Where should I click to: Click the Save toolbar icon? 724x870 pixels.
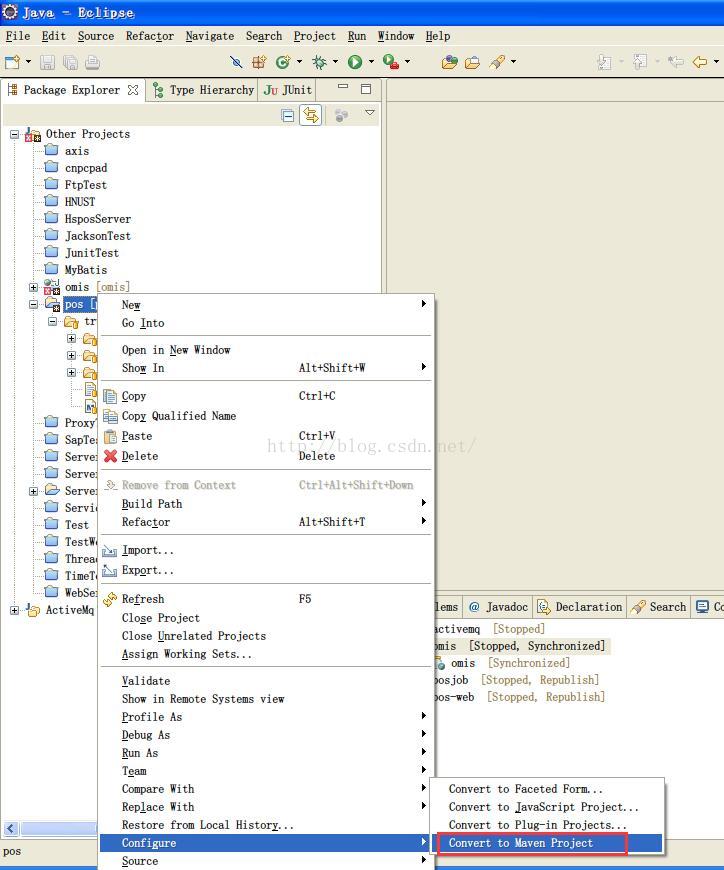coord(48,62)
